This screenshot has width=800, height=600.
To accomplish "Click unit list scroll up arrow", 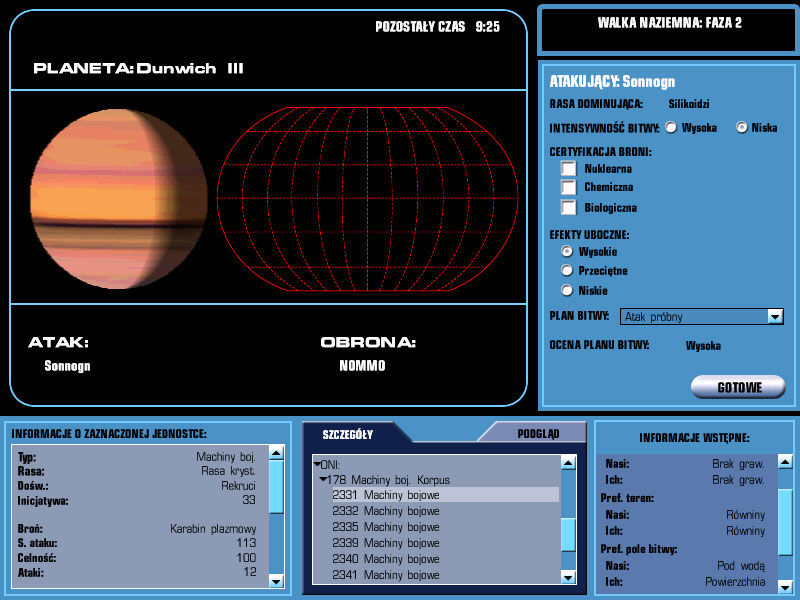I will (568, 463).
